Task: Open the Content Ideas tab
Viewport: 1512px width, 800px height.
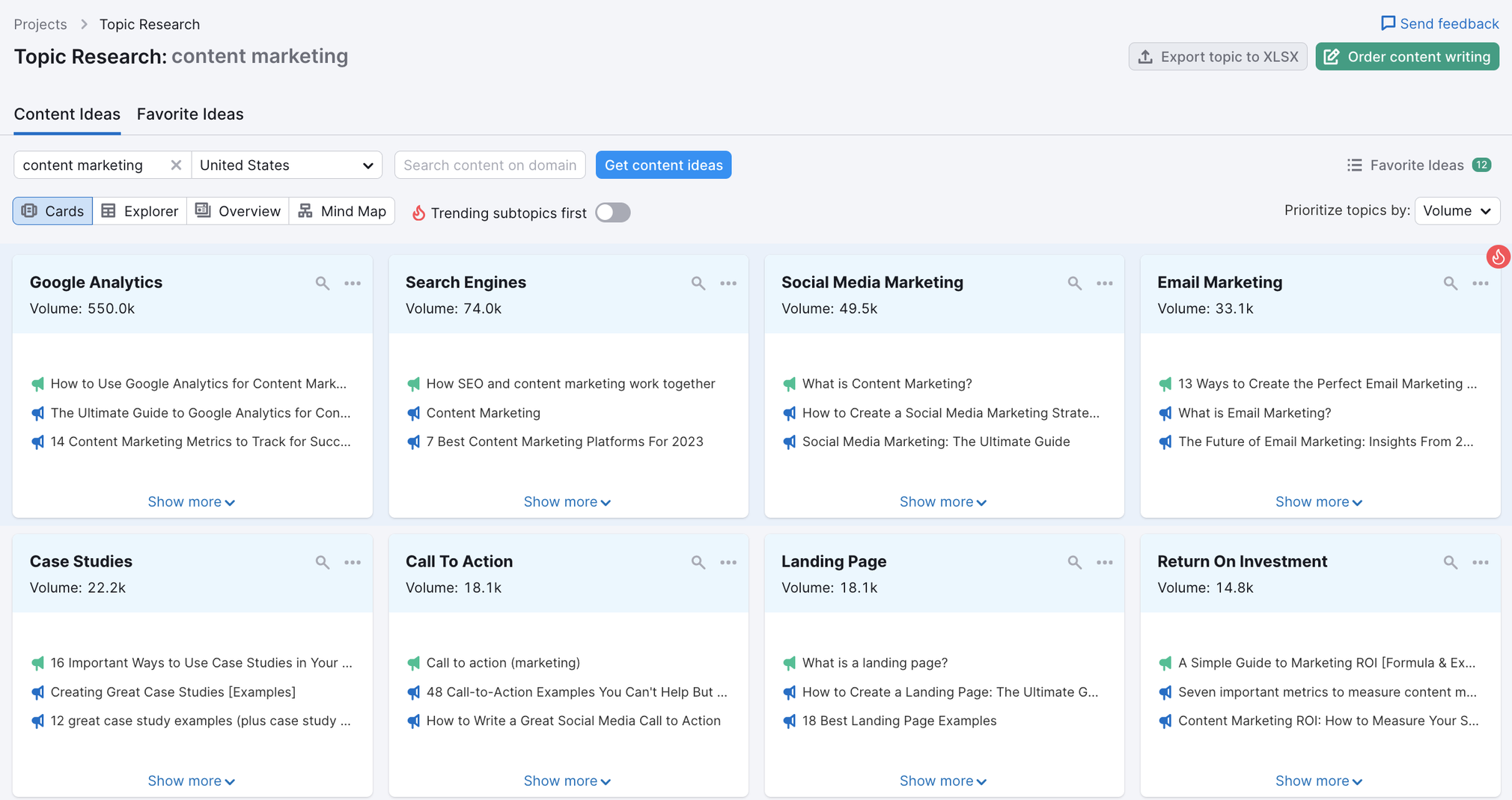Action: point(67,114)
